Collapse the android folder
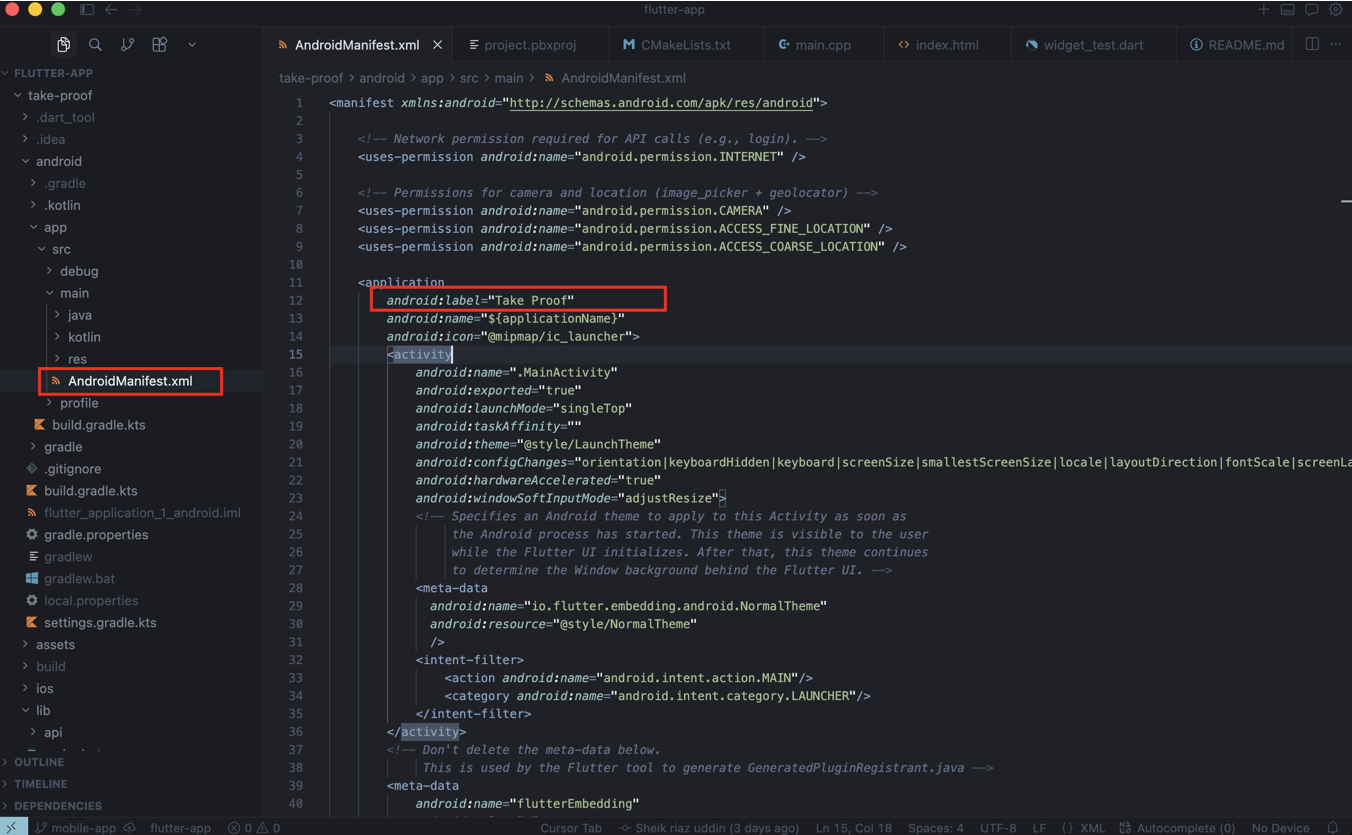The image size is (1352, 835). tap(131, 161)
